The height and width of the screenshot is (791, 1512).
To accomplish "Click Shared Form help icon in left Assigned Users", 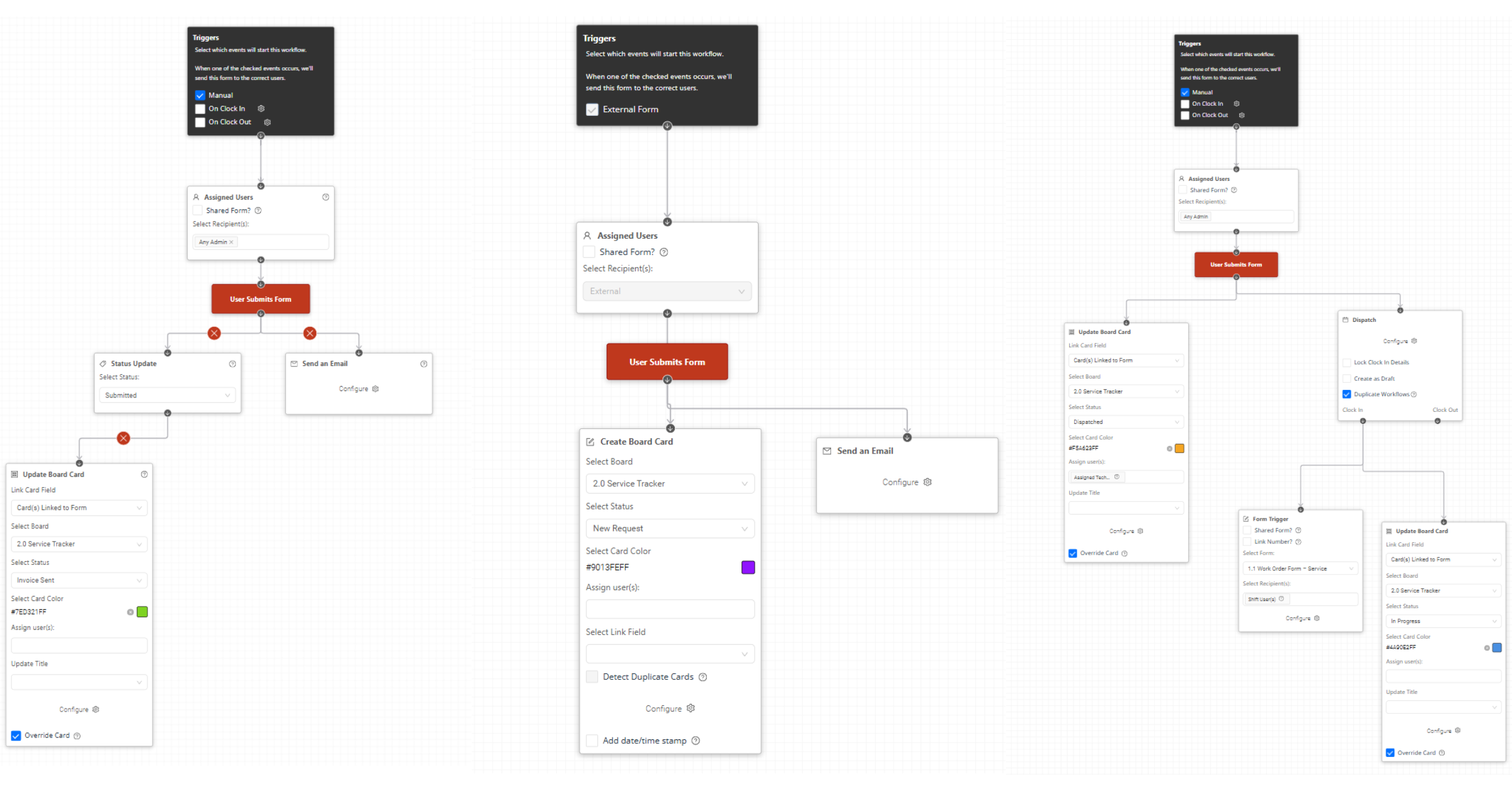I will pos(258,210).
